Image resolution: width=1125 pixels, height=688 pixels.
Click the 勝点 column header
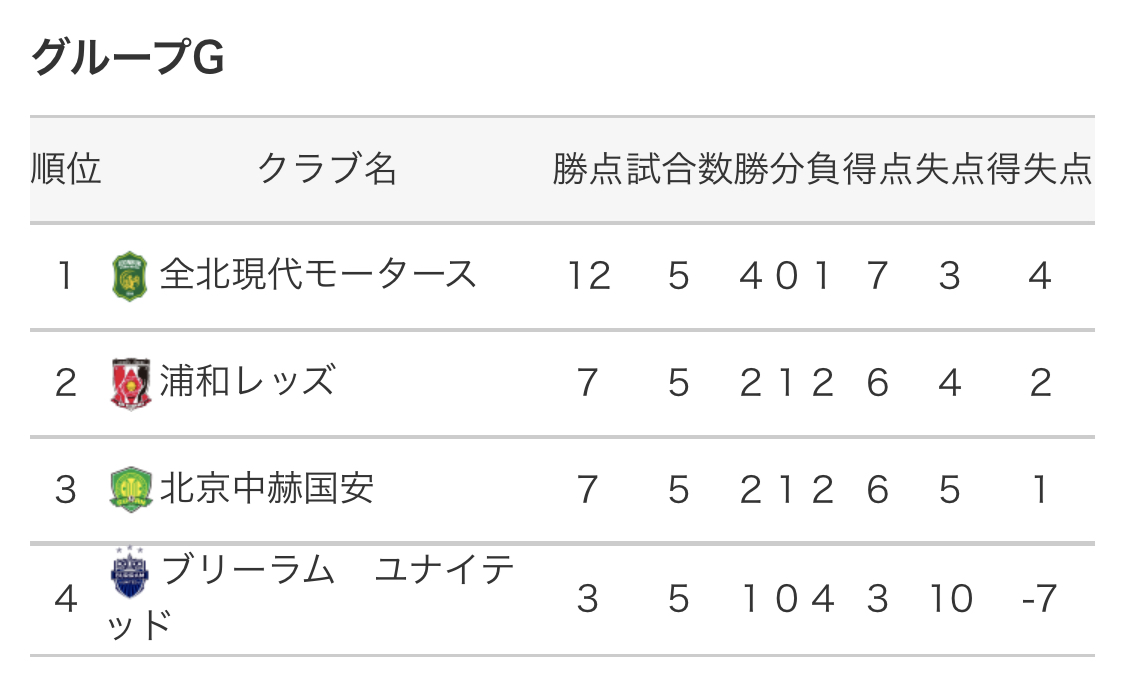[588, 170]
